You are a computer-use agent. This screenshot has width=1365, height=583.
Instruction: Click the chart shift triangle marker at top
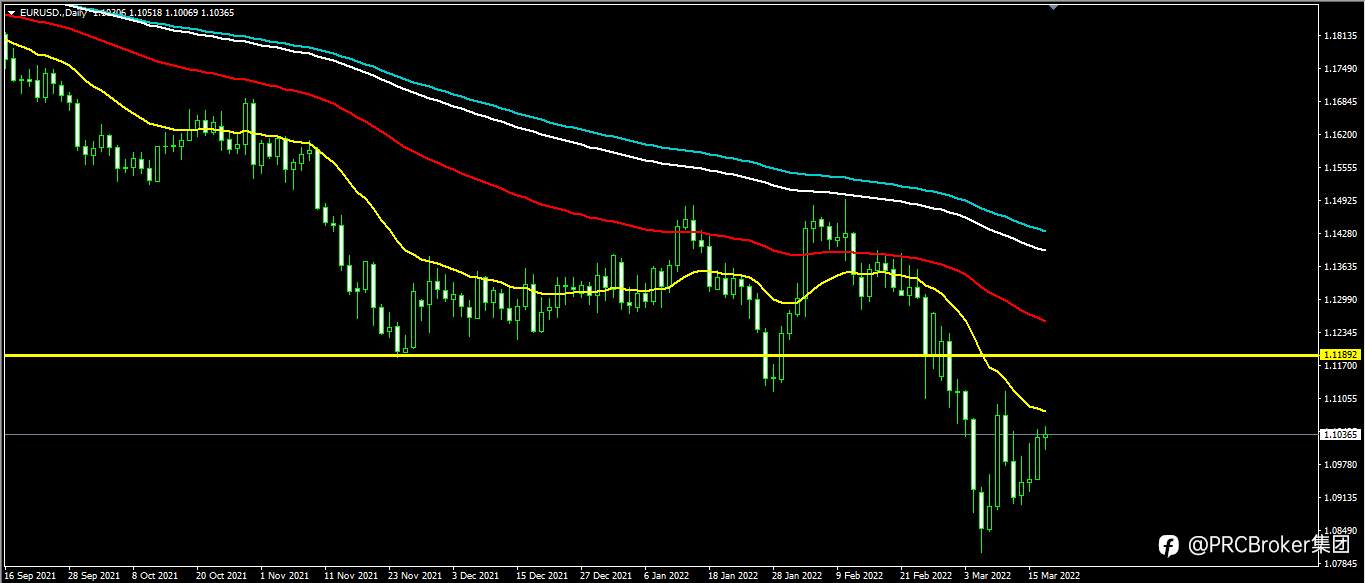(1052, 6)
